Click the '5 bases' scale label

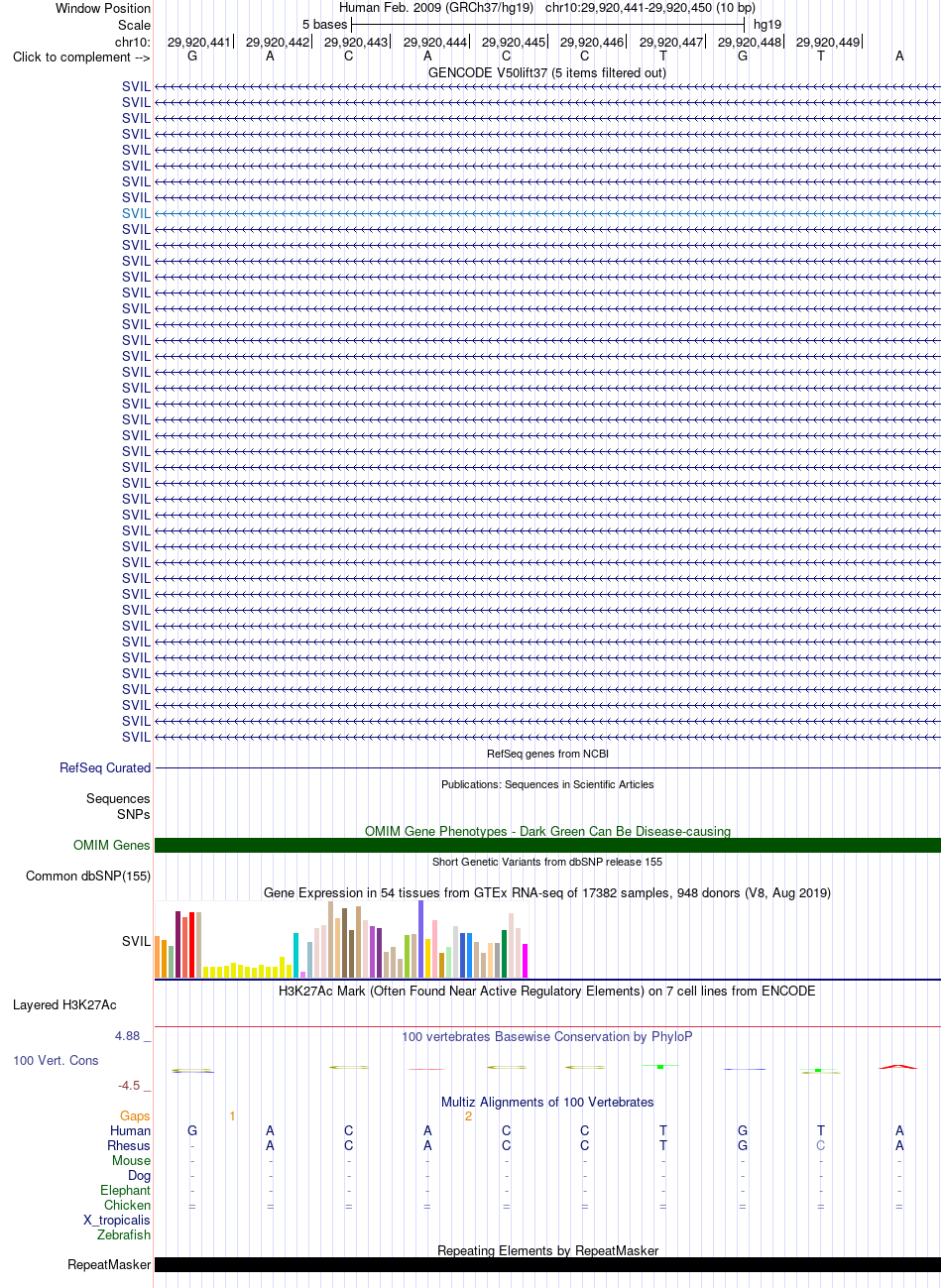coord(325,24)
